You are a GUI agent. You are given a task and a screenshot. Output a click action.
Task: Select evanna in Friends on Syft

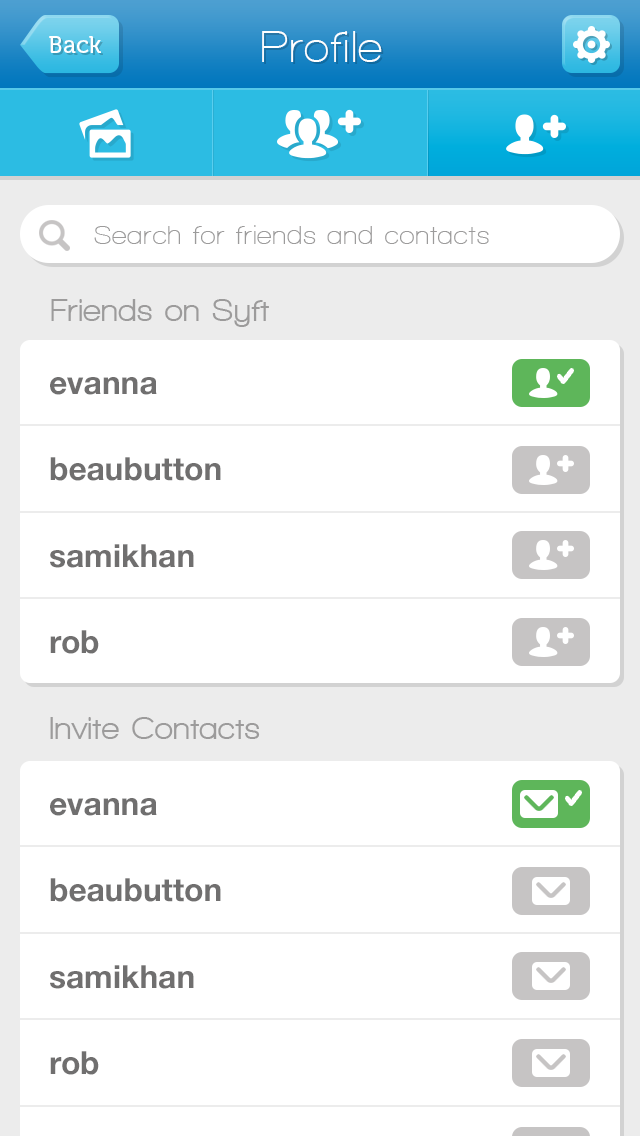(x=104, y=384)
